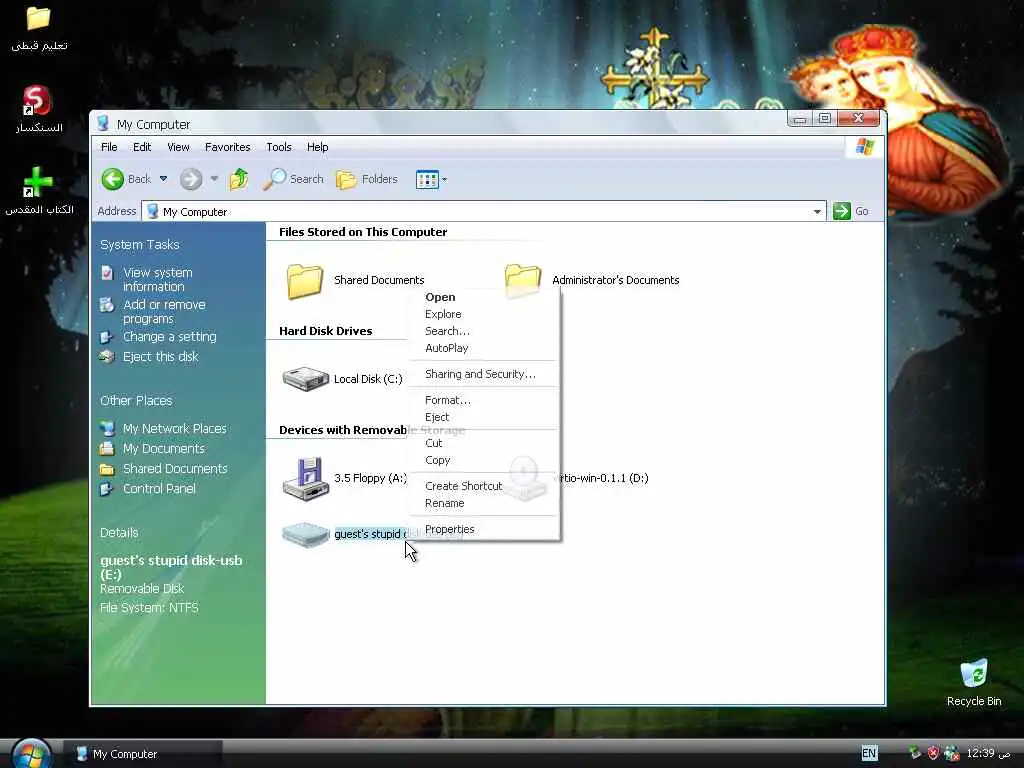This screenshot has width=1024, height=768.
Task: Open the Tools menu
Action: (279, 147)
